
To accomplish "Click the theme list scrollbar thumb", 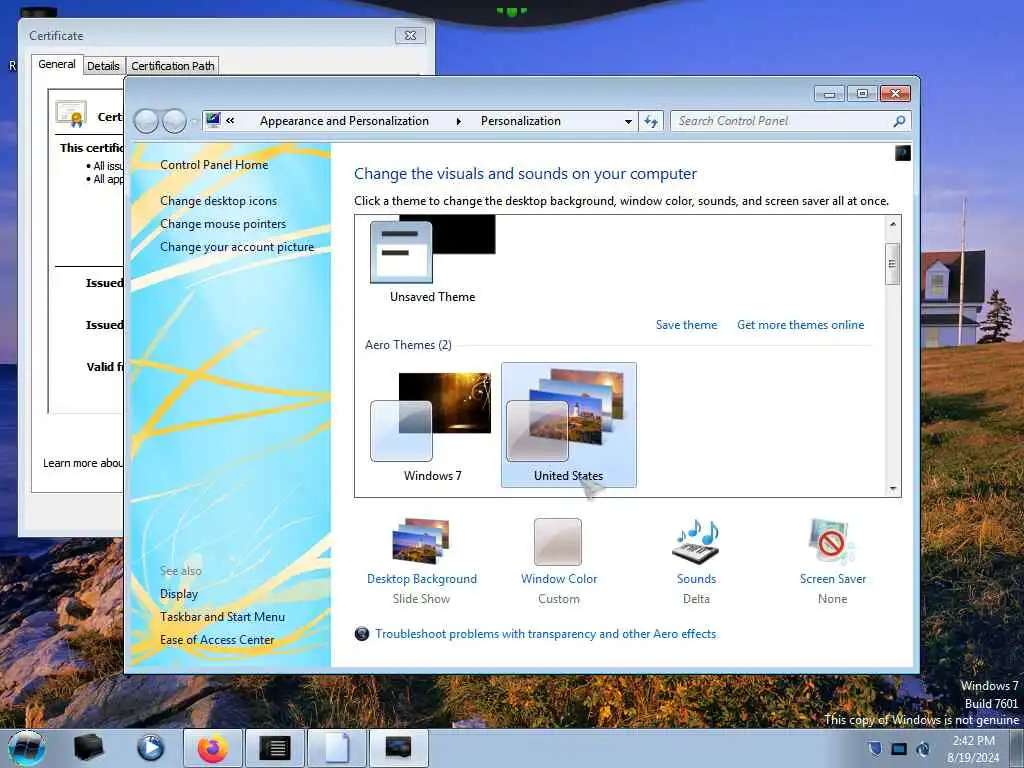I will tap(893, 264).
